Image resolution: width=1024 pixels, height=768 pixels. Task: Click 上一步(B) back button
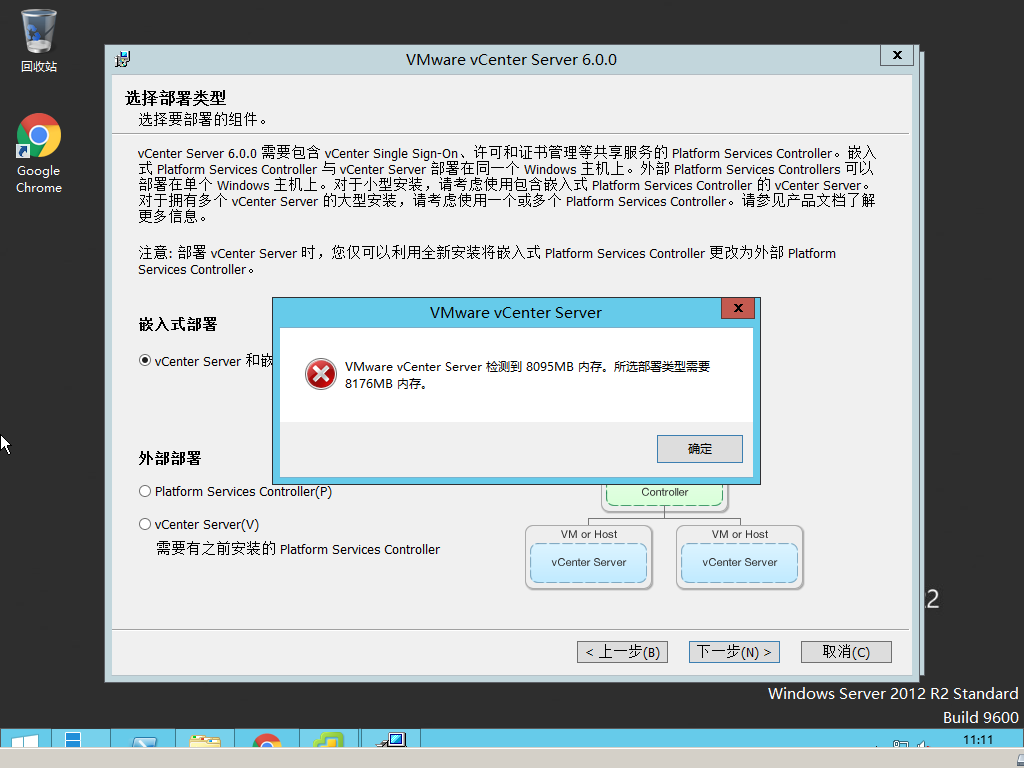[x=622, y=652]
